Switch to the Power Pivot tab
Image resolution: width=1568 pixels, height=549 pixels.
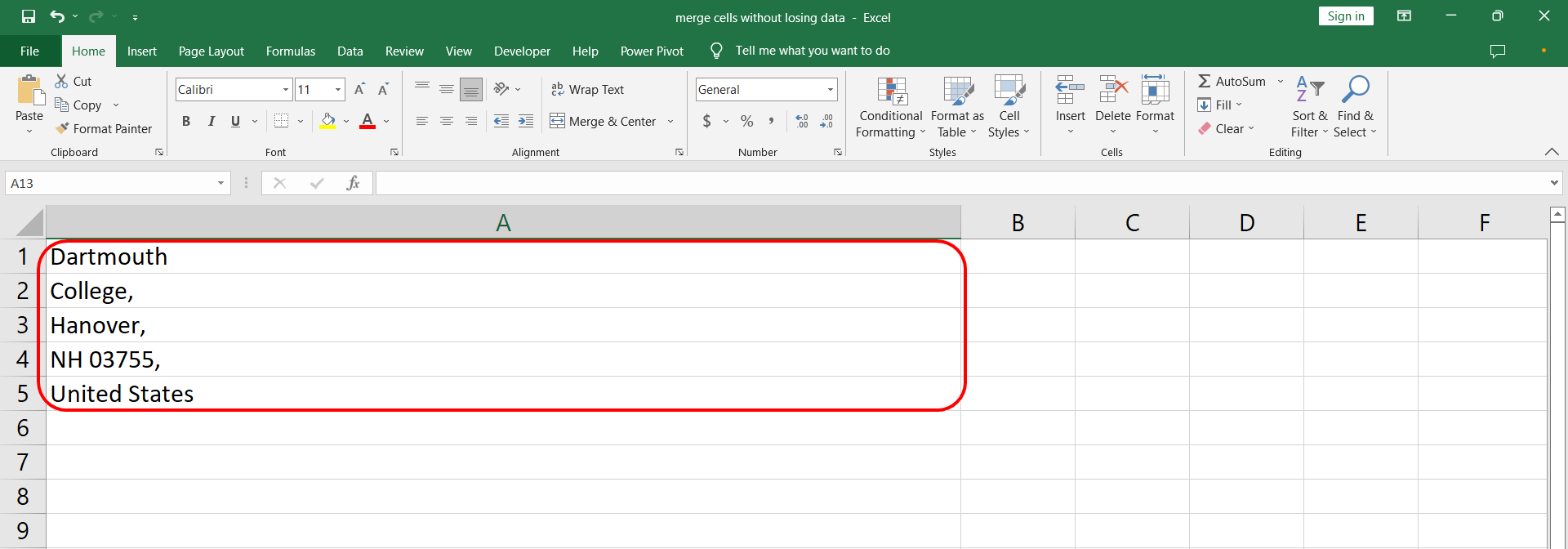652,51
